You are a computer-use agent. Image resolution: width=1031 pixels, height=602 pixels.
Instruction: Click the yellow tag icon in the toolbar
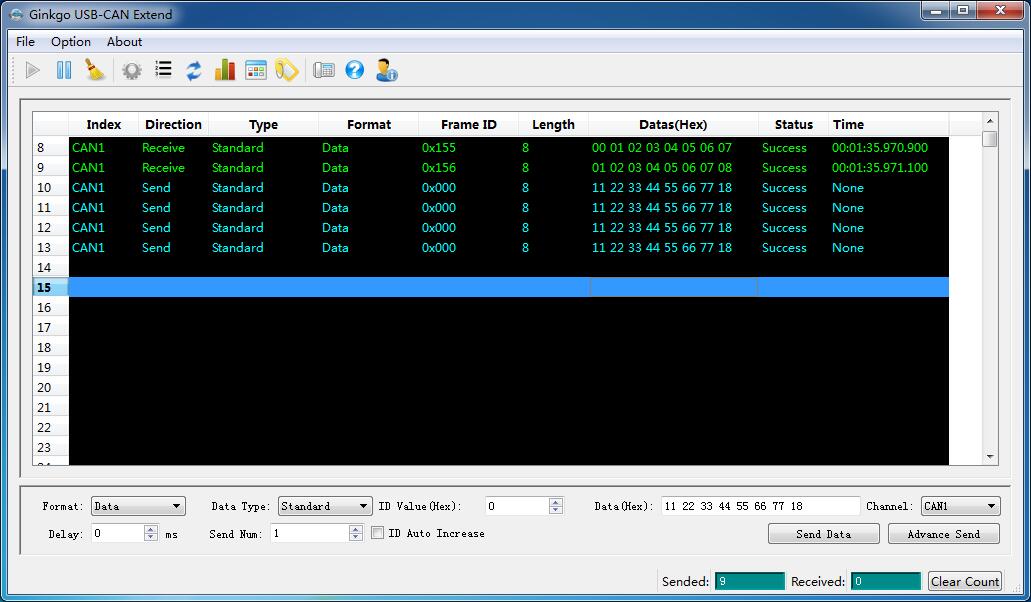[x=287, y=69]
